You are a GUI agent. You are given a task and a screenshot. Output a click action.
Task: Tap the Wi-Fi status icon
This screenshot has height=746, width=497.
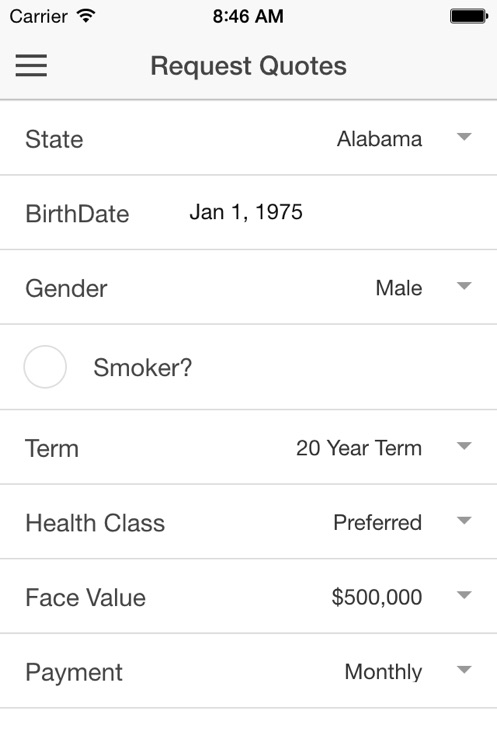pyautogui.click(x=86, y=16)
